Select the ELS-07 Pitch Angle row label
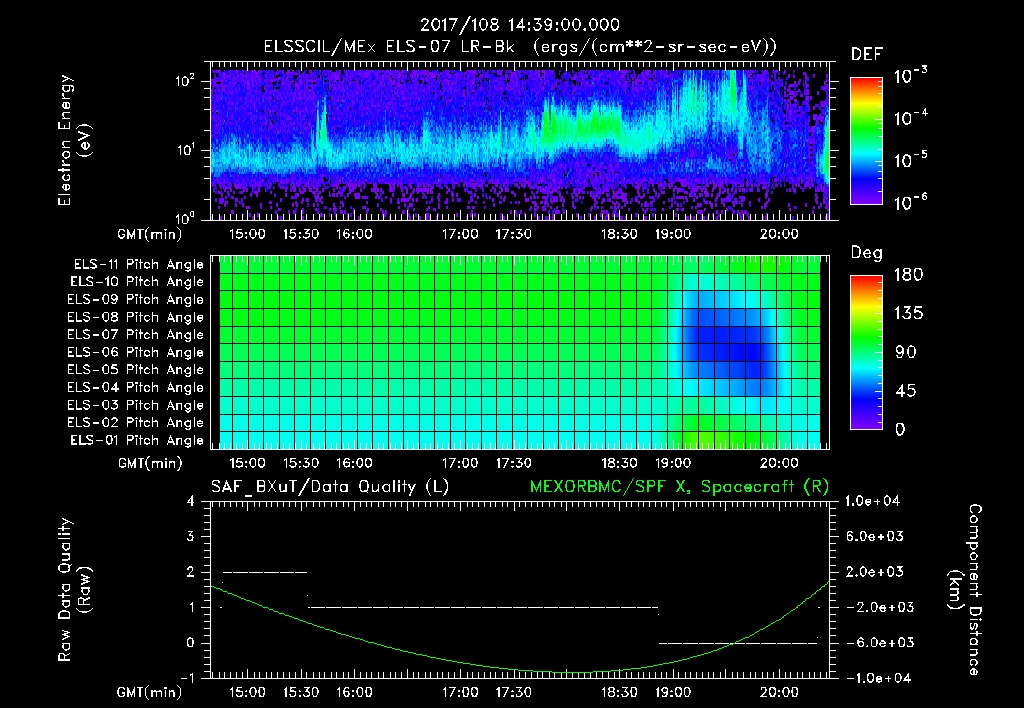Viewport: 1024px width, 708px height. click(x=136, y=334)
